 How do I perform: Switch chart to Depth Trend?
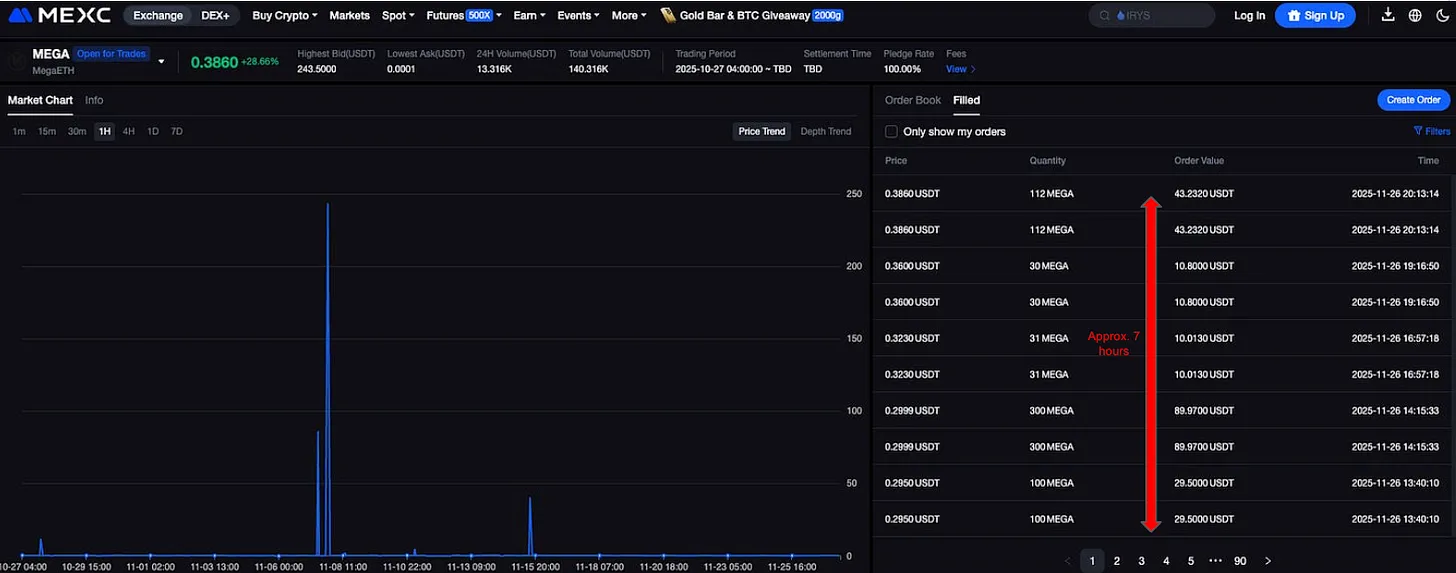[825, 131]
